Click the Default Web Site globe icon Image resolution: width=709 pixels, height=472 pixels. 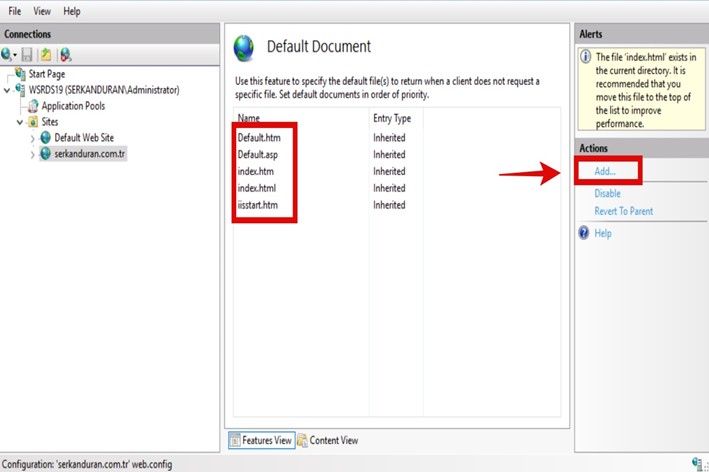(46, 137)
